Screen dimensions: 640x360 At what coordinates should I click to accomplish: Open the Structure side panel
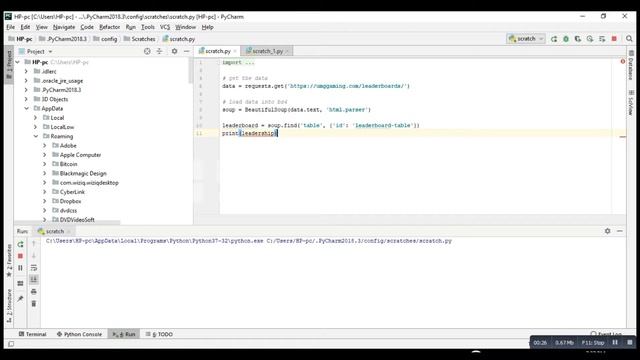pos(9,305)
